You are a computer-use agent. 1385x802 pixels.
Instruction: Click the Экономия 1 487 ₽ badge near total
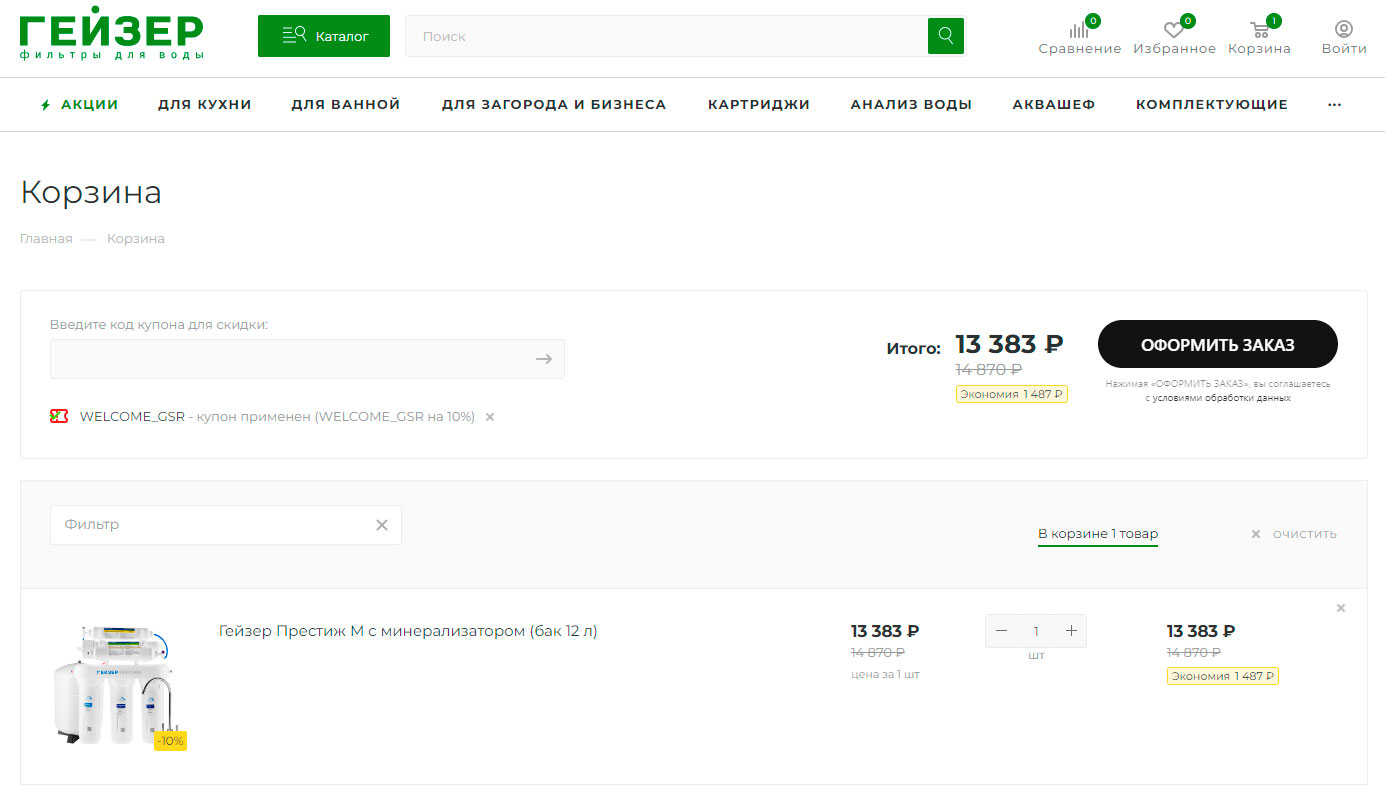(x=1011, y=394)
